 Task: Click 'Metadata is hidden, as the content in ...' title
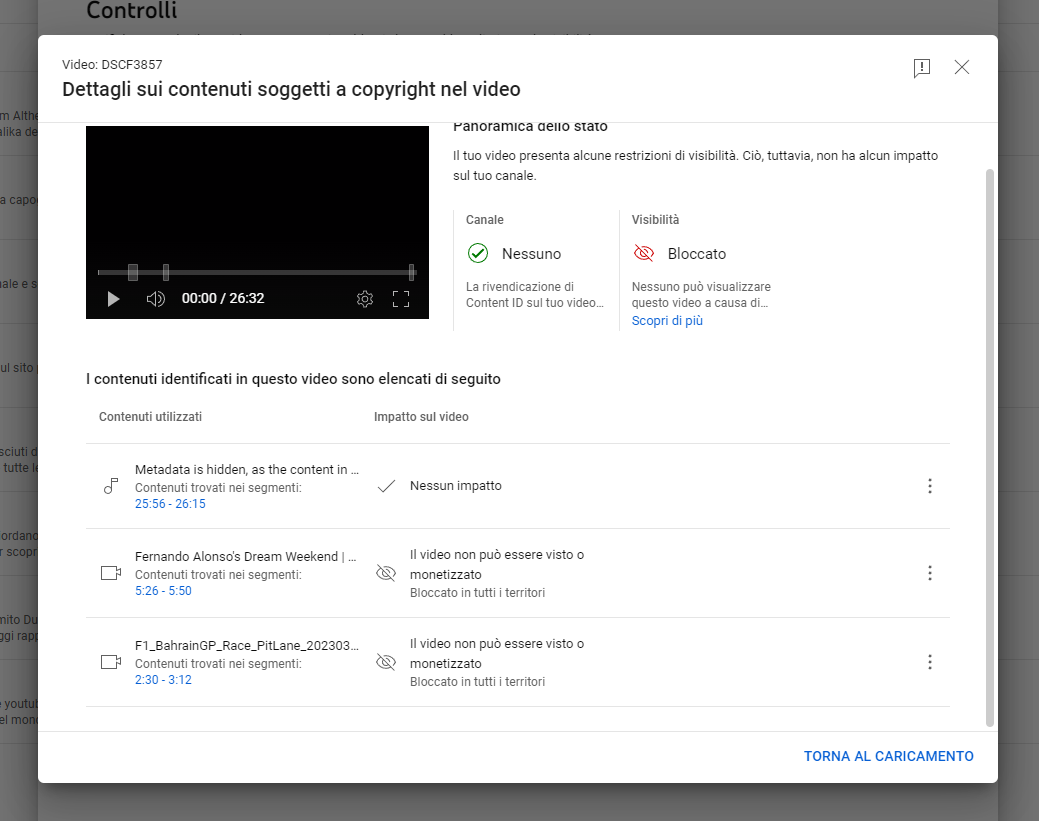pos(246,469)
